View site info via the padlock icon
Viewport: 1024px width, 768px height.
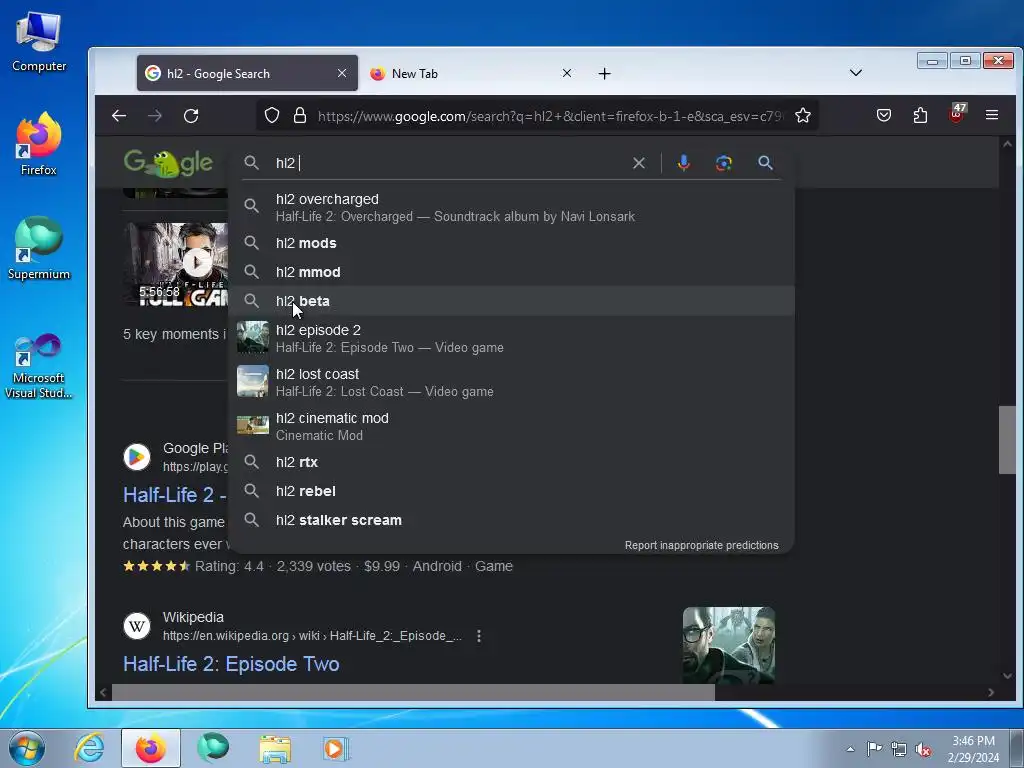[300, 116]
